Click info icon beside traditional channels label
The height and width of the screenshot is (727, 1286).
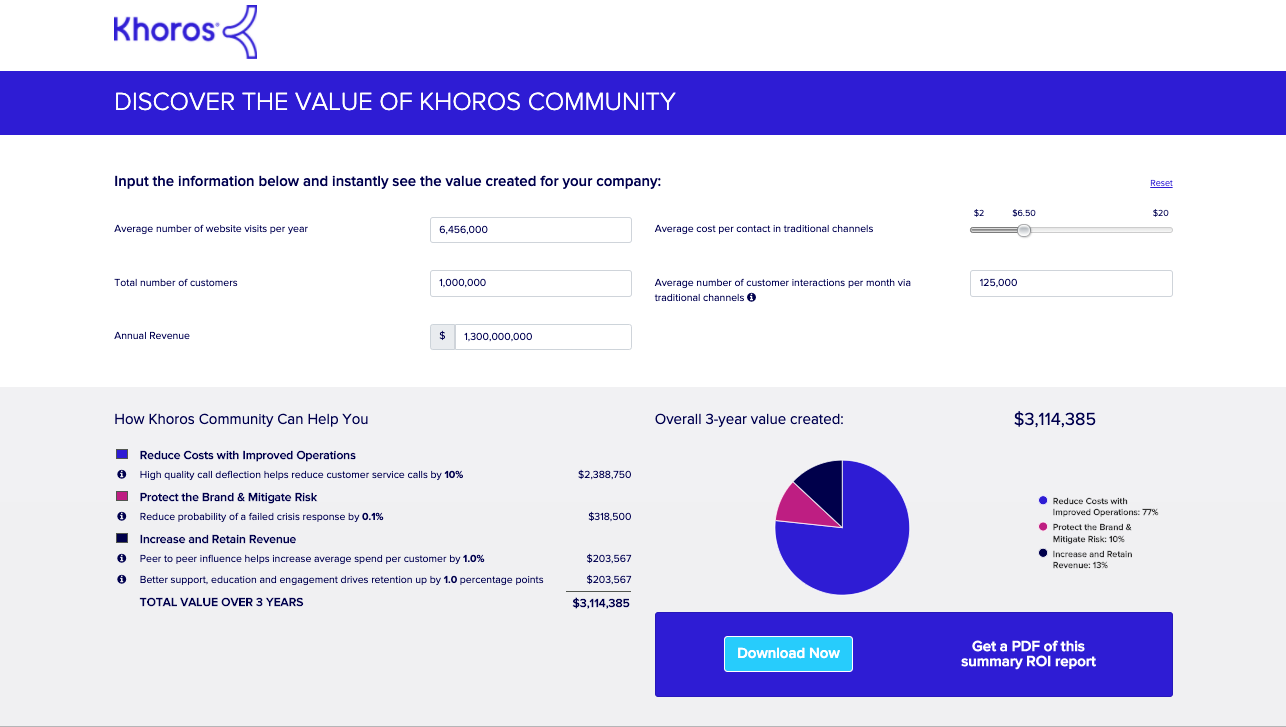coord(751,297)
